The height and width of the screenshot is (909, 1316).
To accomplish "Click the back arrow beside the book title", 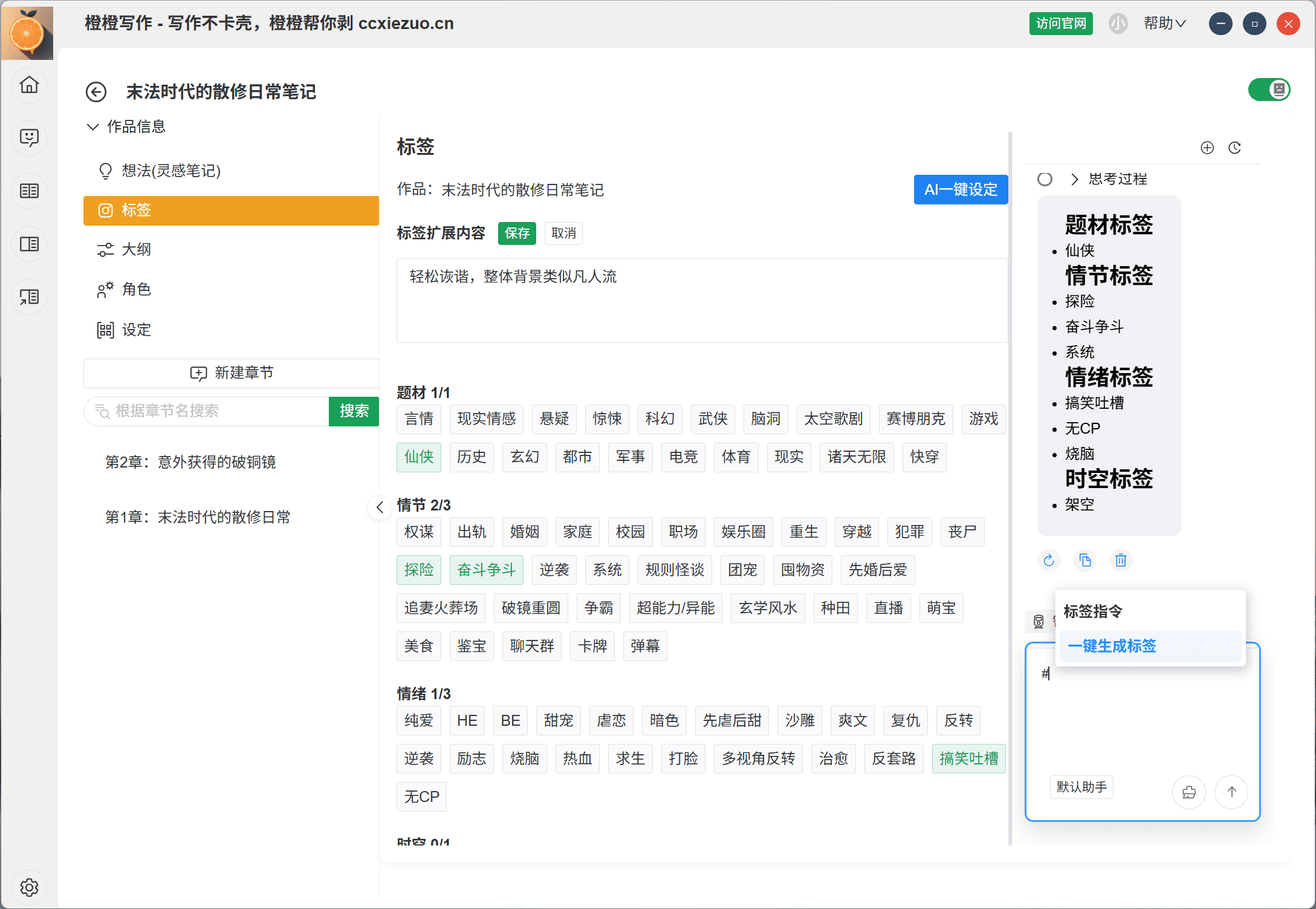I will point(96,92).
